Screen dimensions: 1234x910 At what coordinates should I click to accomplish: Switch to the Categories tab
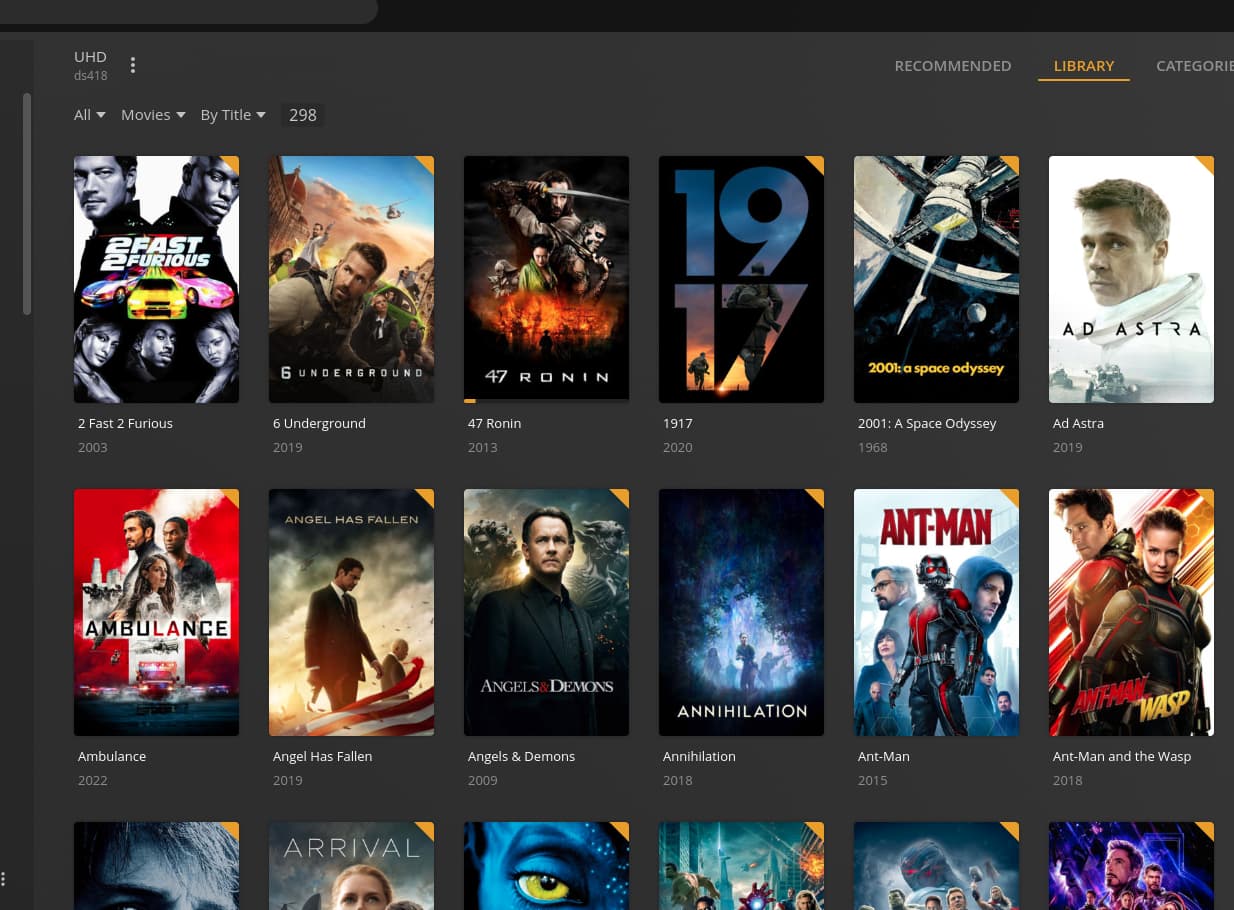click(x=1195, y=66)
